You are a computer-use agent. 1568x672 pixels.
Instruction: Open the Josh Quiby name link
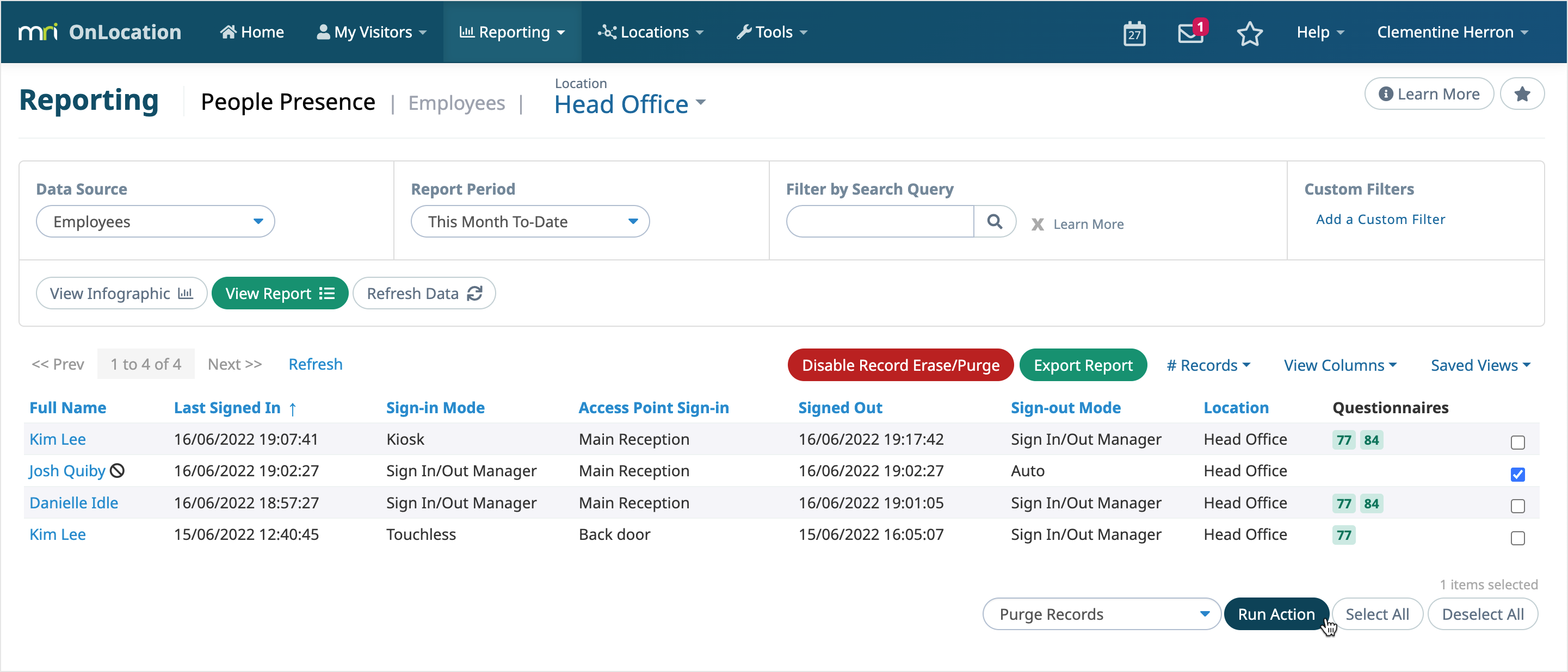pyautogui.click(x=67, y=470)
